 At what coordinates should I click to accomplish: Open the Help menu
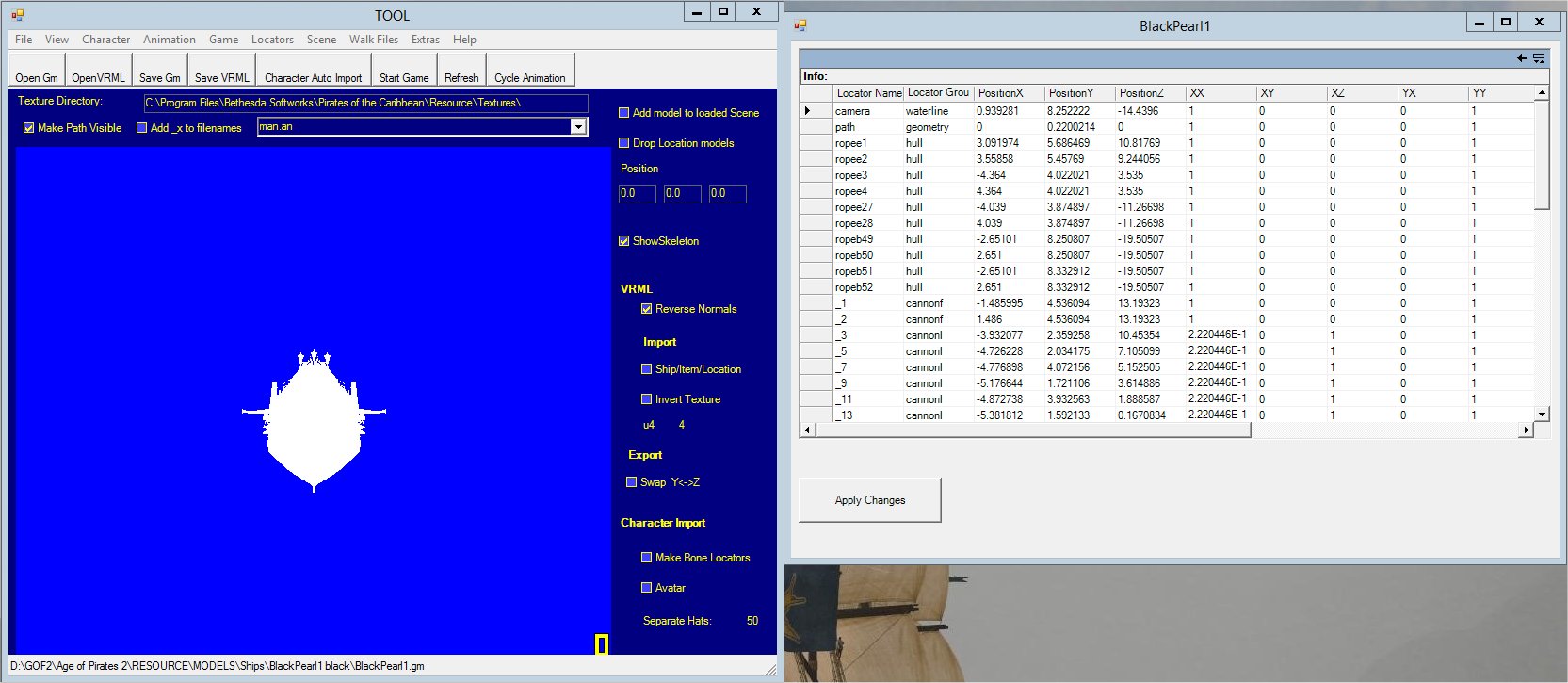(464, 40)
